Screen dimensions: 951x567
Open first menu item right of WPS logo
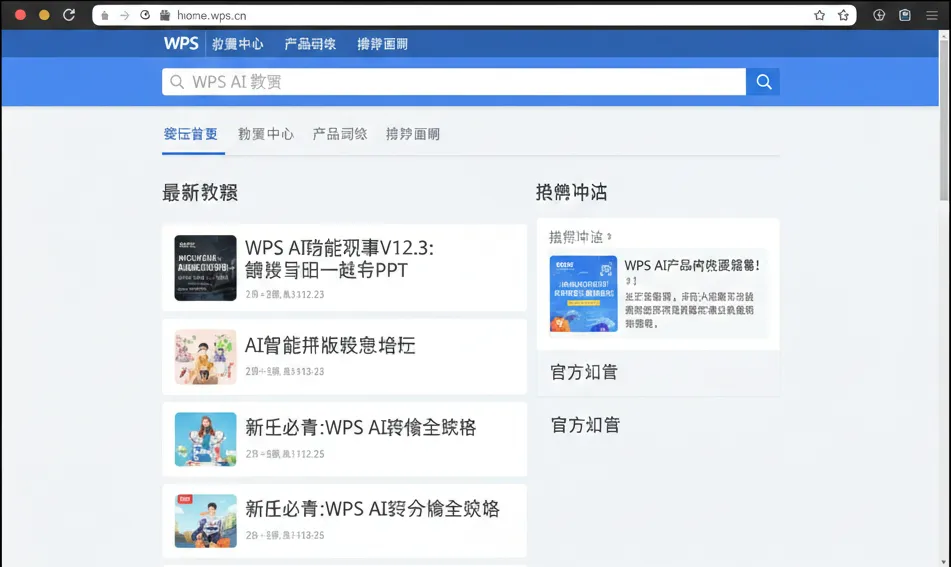coord(238,44)
